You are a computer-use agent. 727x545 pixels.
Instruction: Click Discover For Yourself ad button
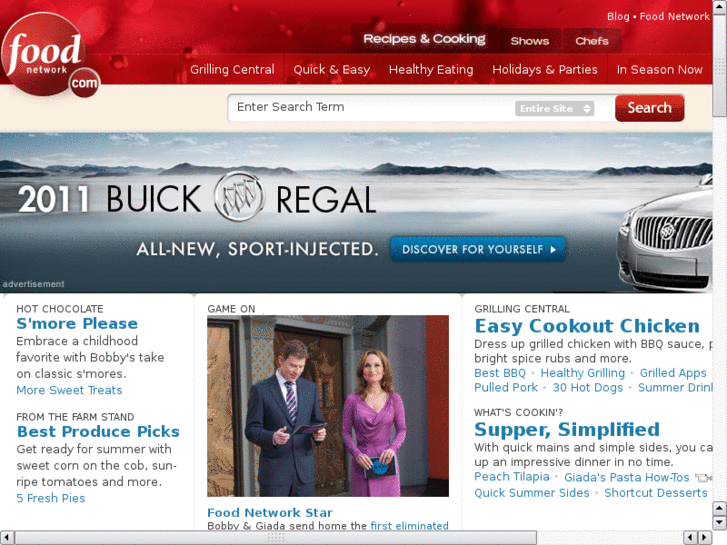[478, 250]
